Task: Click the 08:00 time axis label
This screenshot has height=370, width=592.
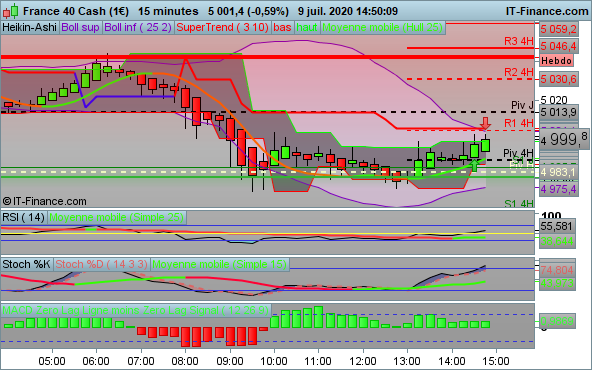Action: (185, 361)
